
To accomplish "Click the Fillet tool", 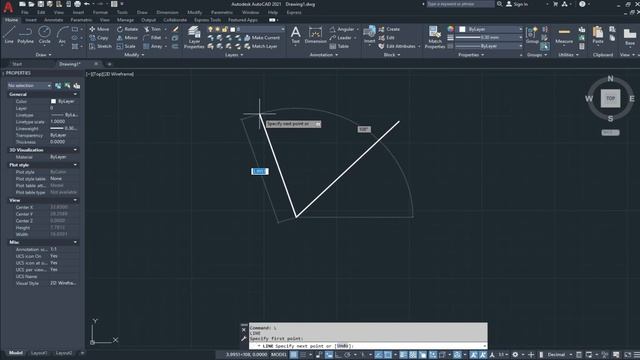I will pos(153,38).
